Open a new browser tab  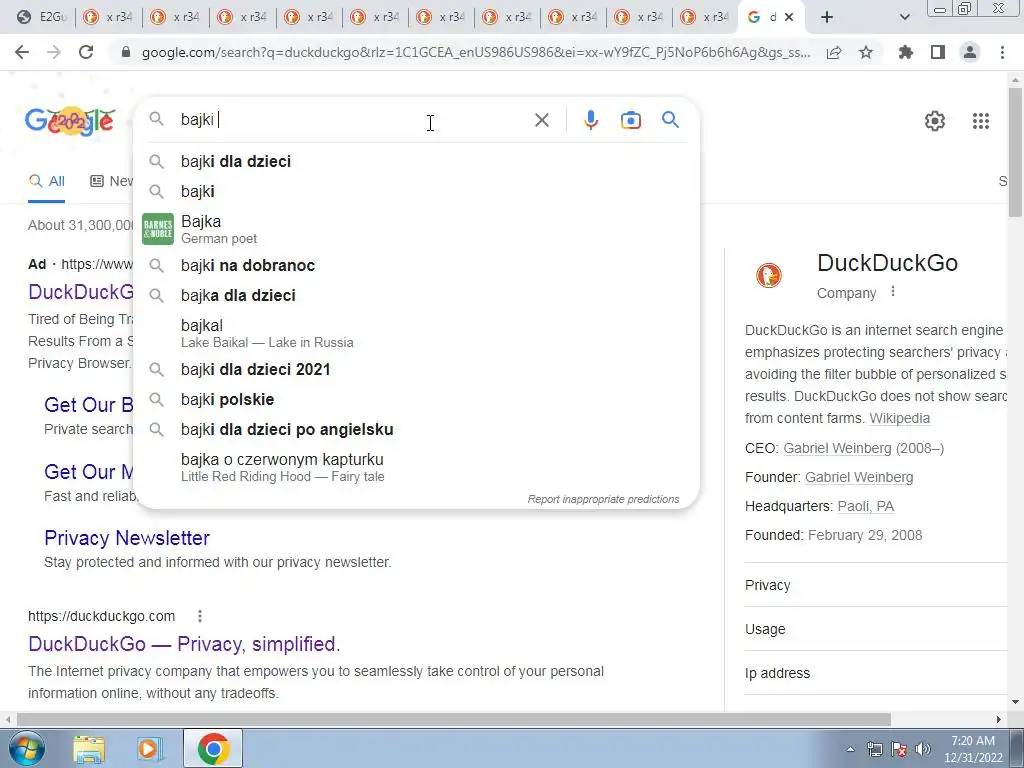point(827,18)
